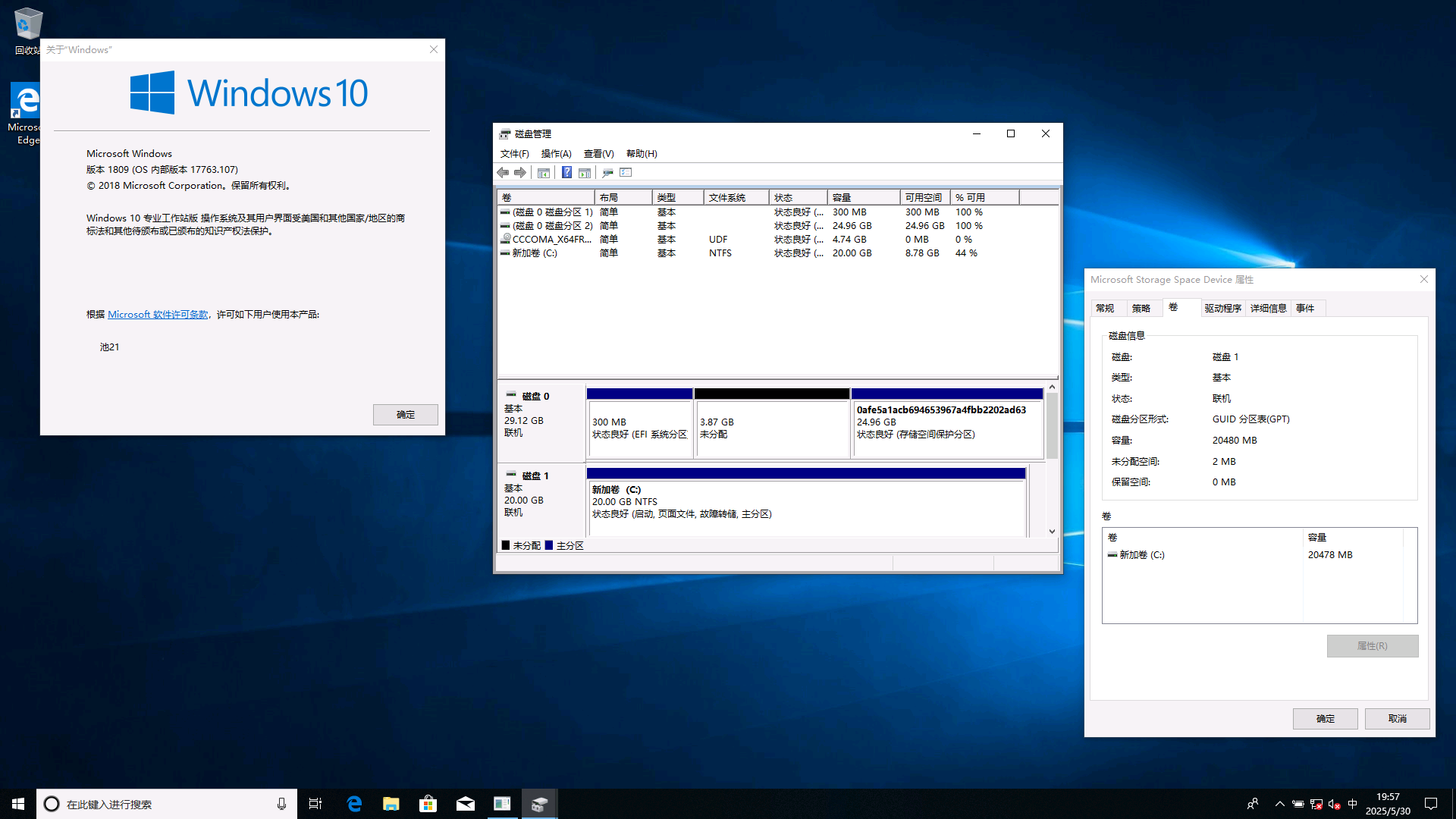
Task: Click the taskbar search box
Action: [167, 804]
